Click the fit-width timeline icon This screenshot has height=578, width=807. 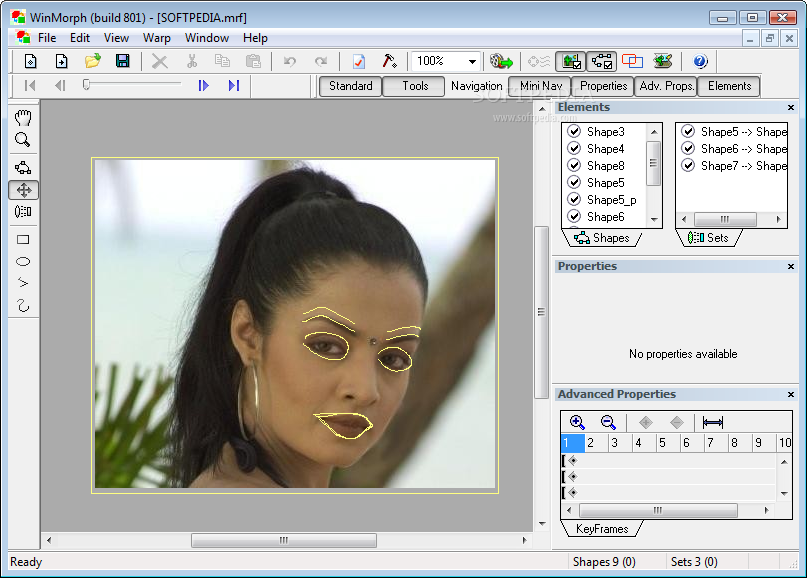click(x=713, y=423)
